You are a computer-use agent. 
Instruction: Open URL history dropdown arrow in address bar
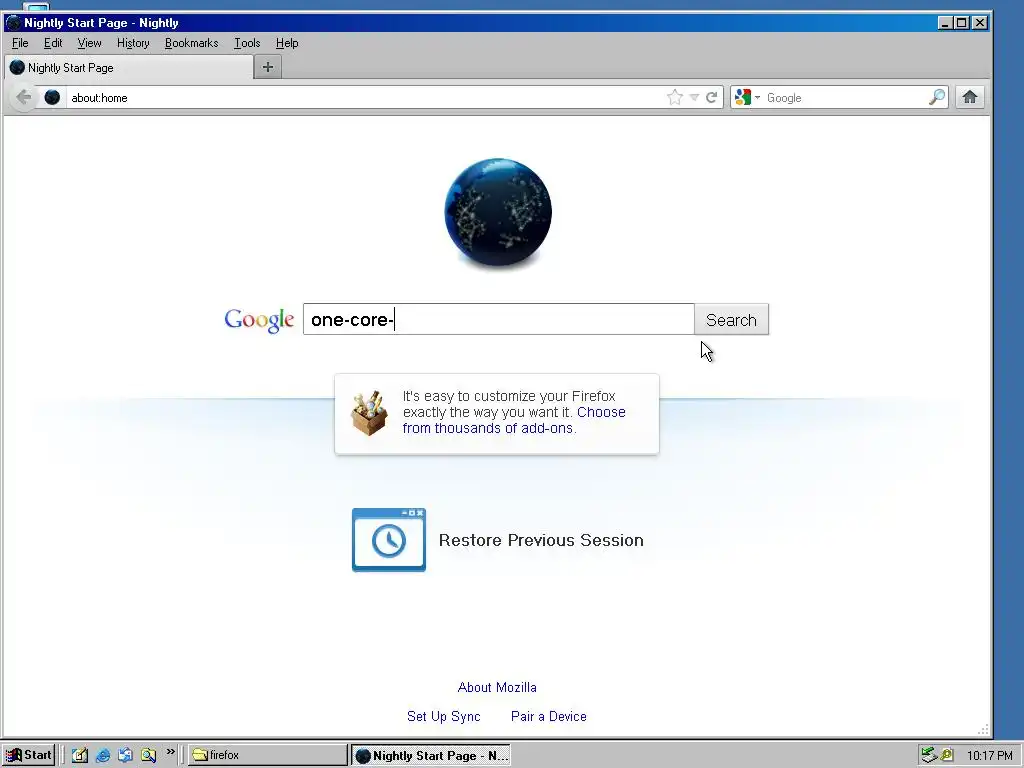[x=694, y=97]
